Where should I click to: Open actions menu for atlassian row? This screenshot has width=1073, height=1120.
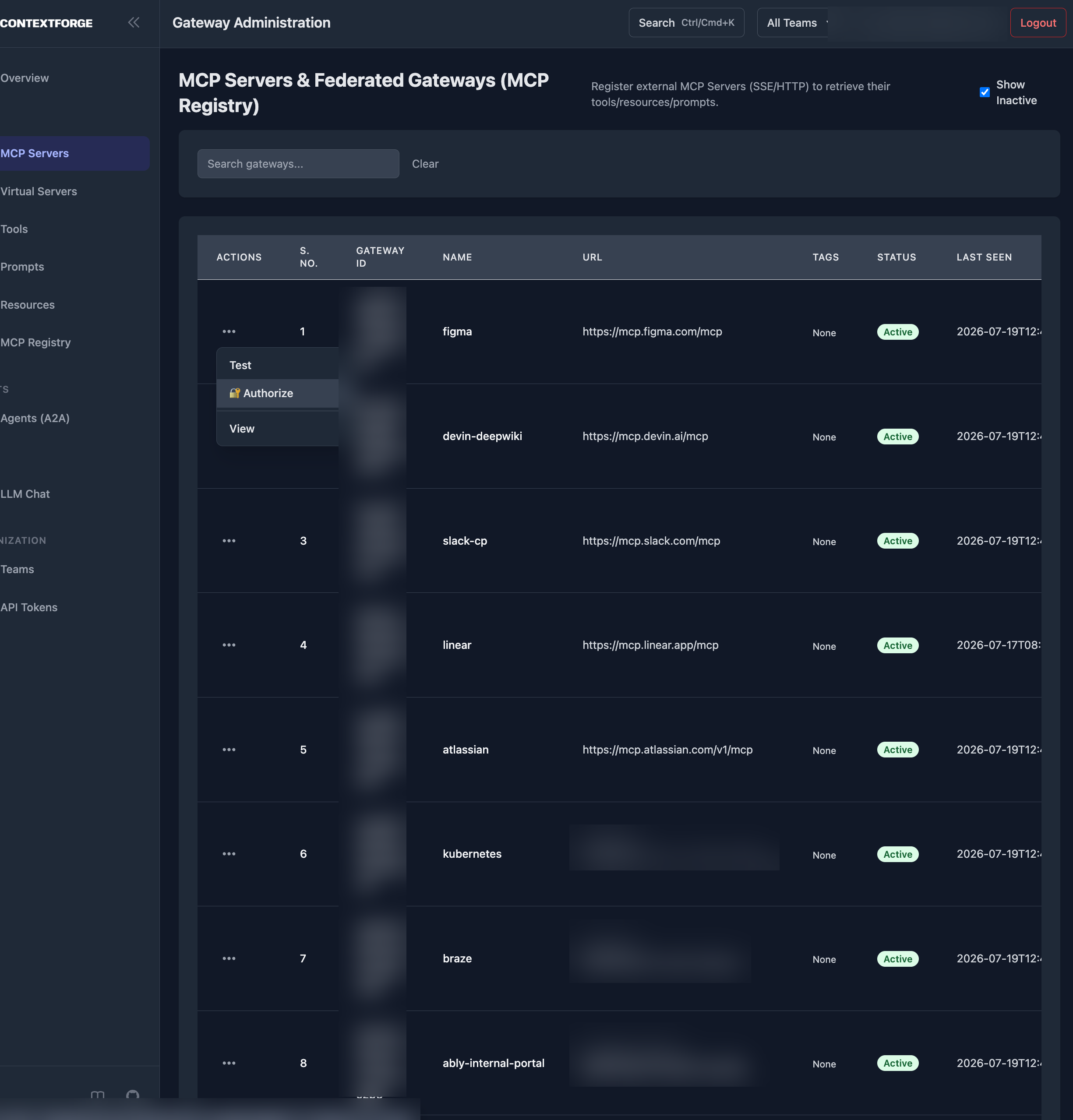(229, 750)
